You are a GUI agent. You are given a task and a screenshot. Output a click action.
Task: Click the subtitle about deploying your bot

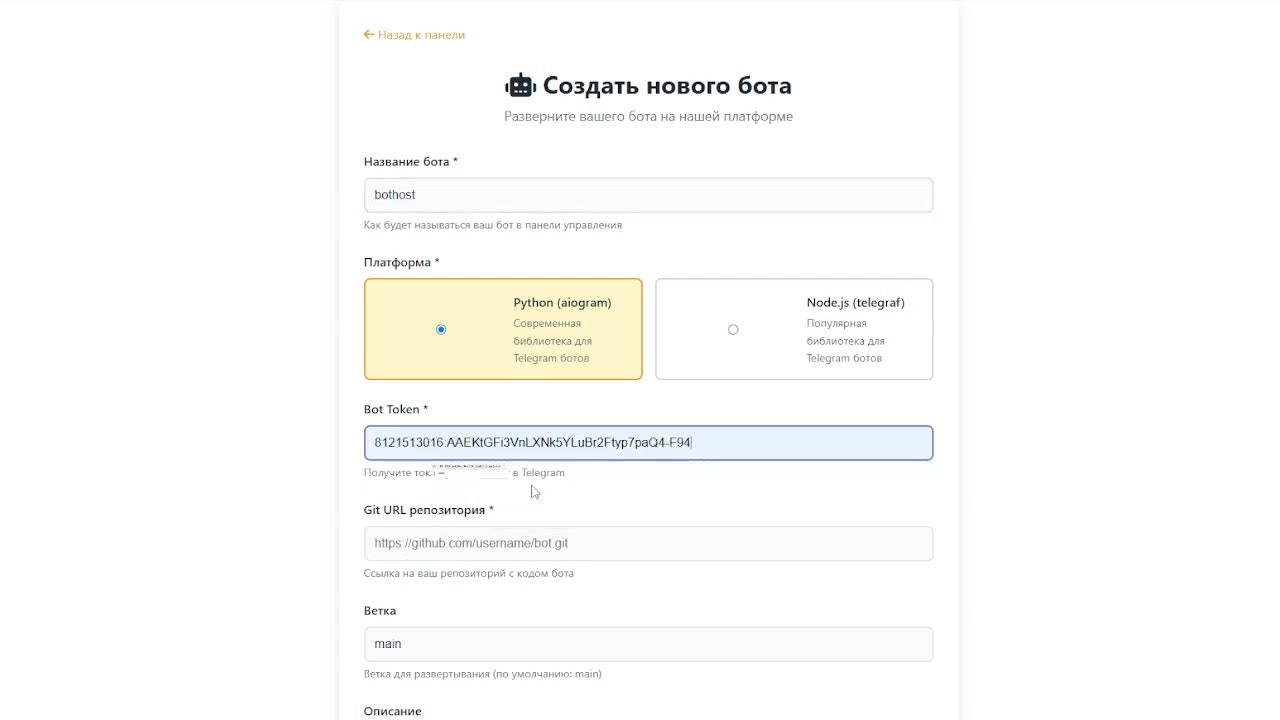click(x=648, y=116)
